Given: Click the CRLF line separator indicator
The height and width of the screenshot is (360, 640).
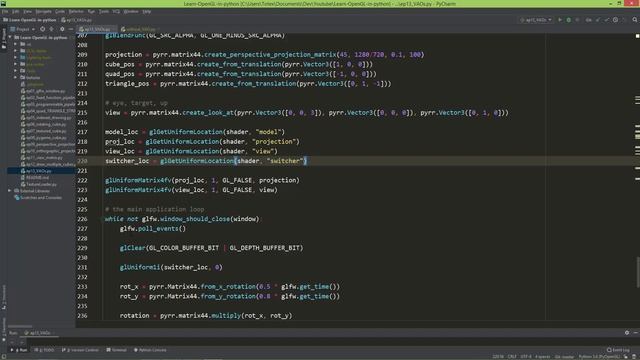Looking at the screenshot, I should 512,357.
